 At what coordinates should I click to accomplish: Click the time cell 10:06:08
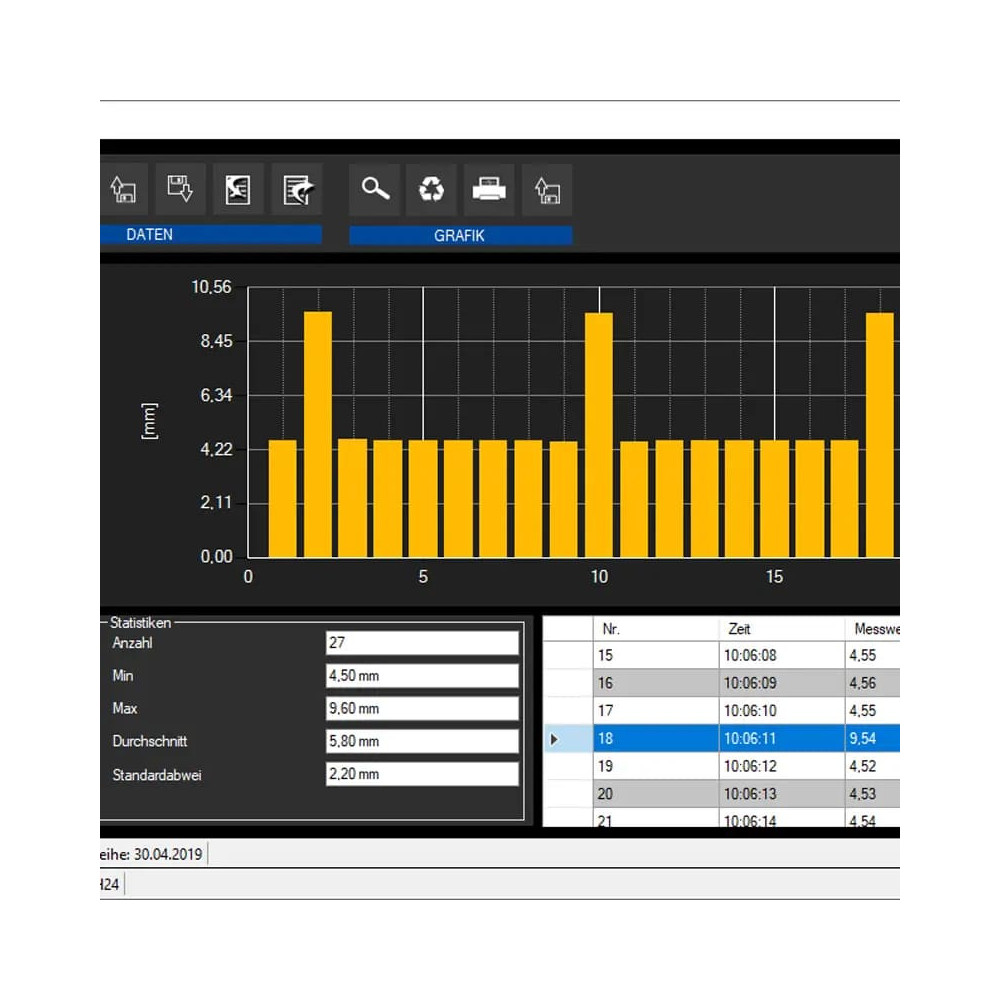tap(782, 655)
